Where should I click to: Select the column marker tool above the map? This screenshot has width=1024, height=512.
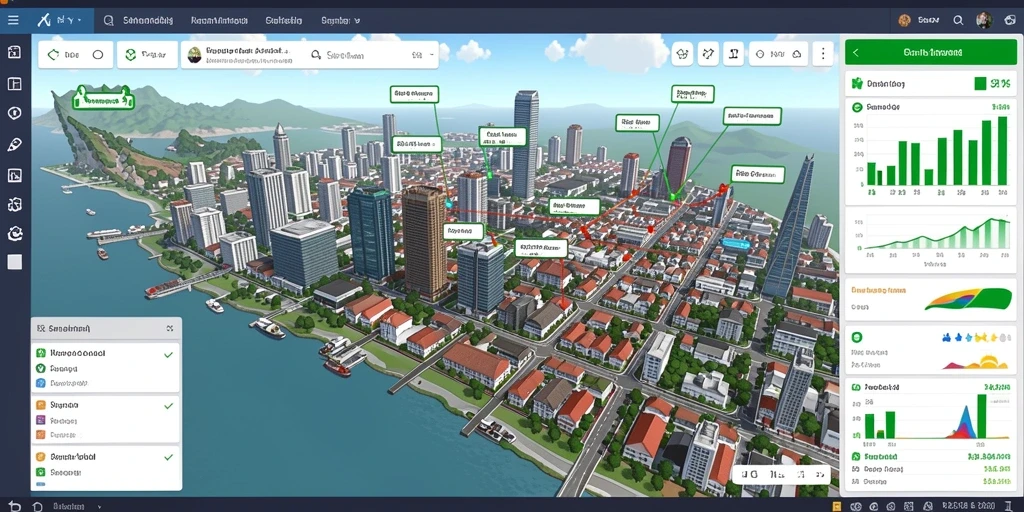(x=733, y=54)
